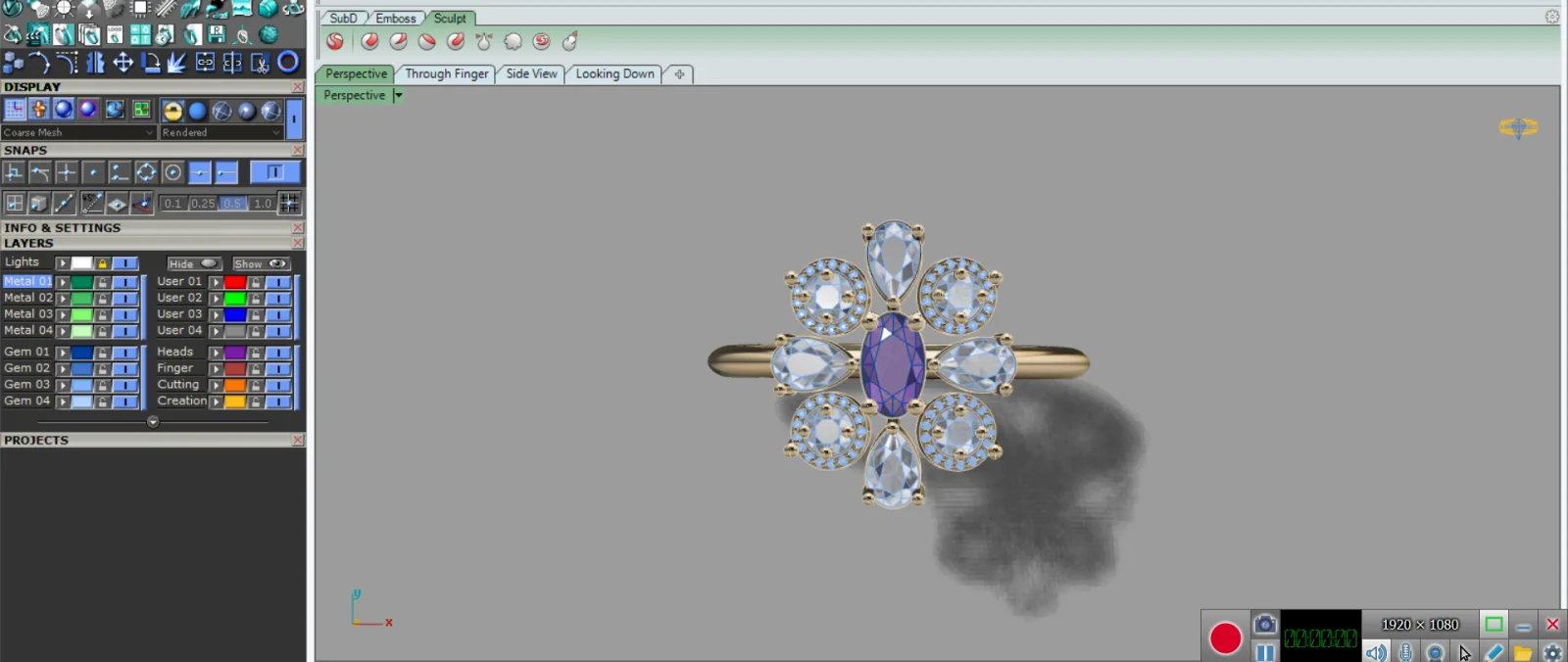This screenshot has height=662, width=1568.
Task: Open the Looking Down viewport tab
Action: pos(614,73)
